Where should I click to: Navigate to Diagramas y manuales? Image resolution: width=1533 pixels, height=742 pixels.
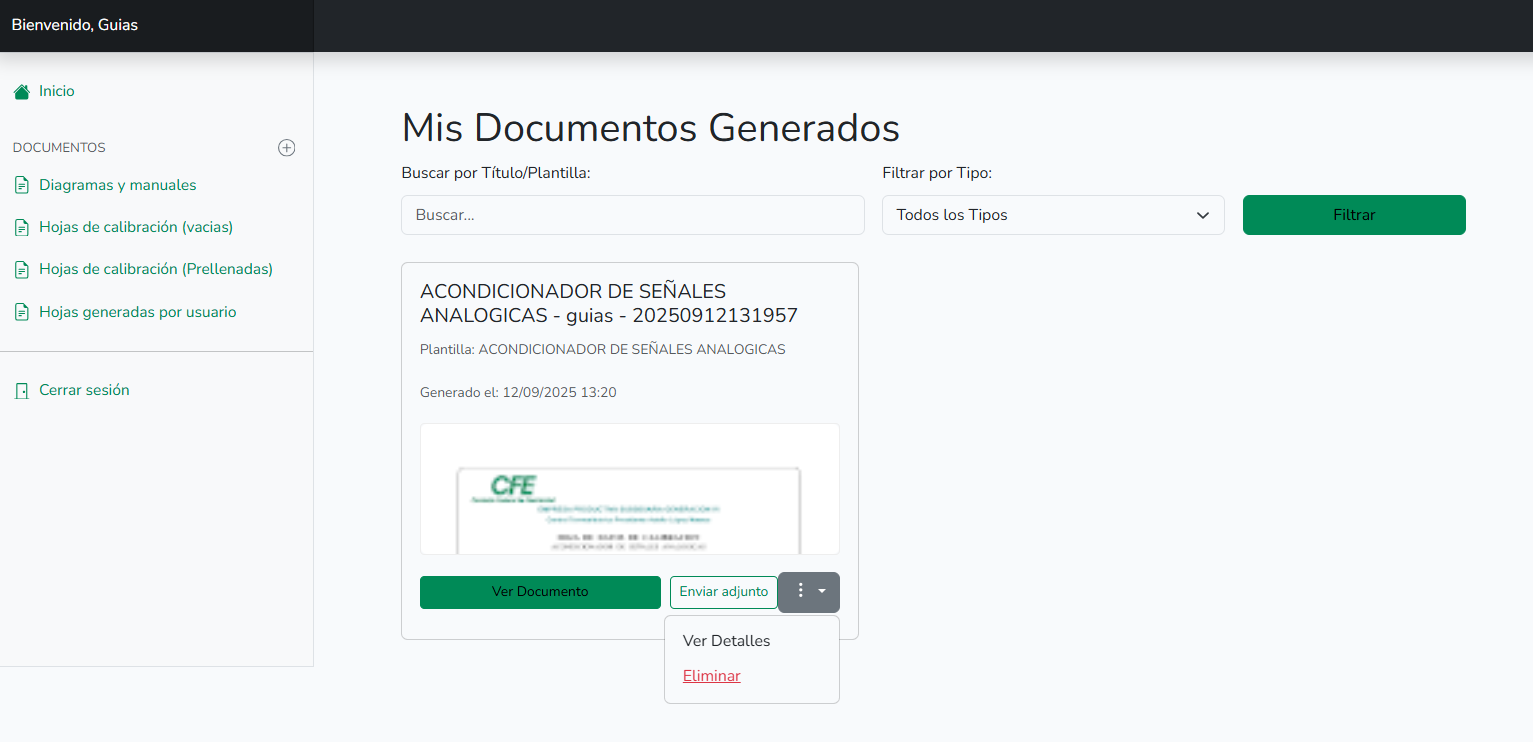pyautogui.click(x=117, y=184)
